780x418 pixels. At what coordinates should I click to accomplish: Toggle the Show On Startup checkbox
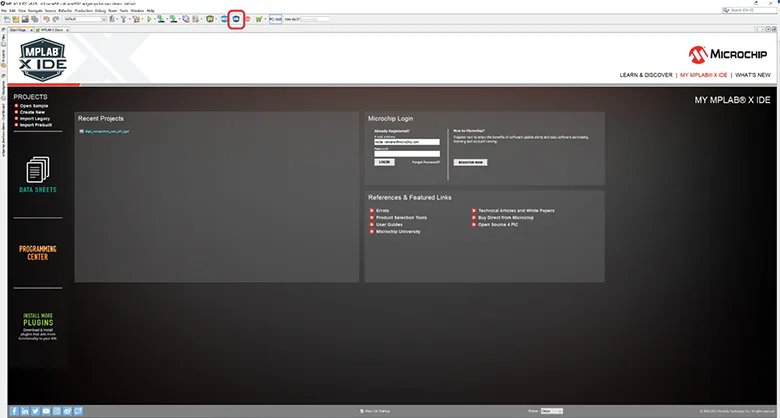pos(362,411)
